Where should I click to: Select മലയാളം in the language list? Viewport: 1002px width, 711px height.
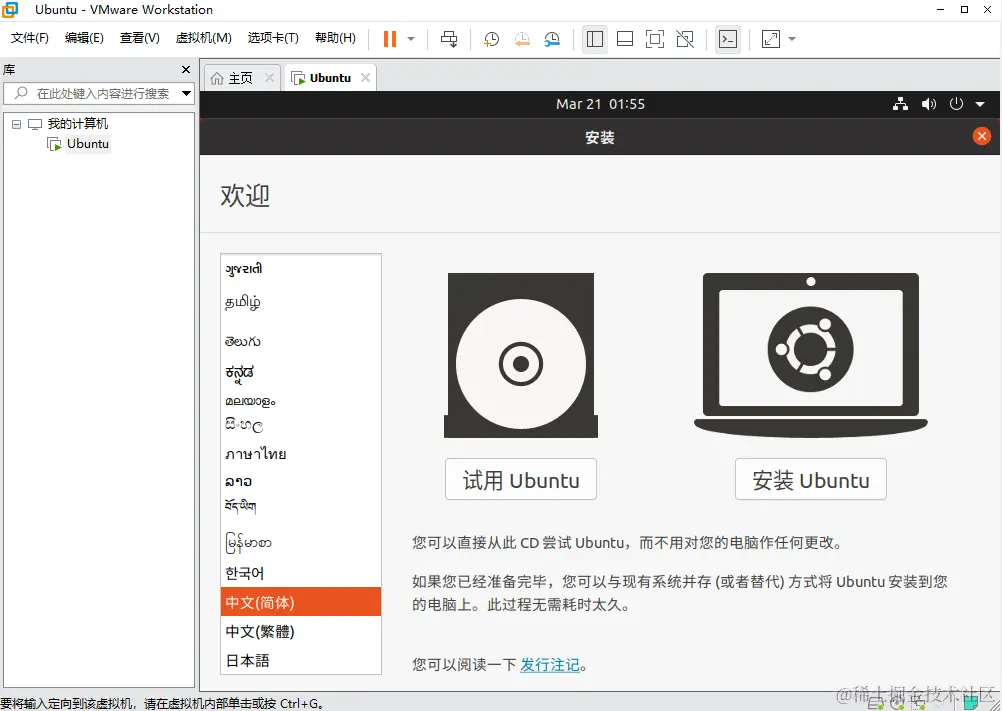coord(301,401)
